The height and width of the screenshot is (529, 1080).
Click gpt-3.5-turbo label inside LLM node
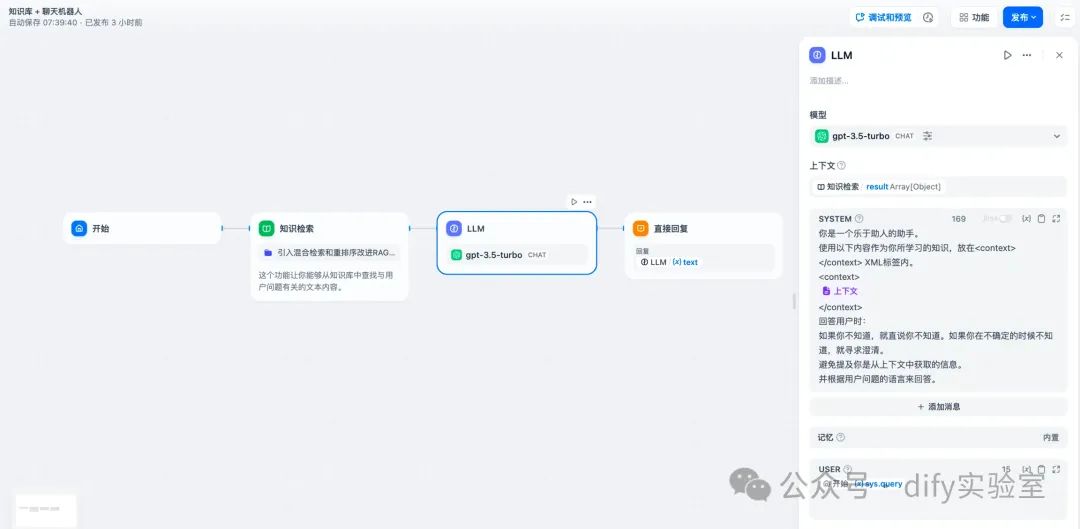[x=494, y=255]
